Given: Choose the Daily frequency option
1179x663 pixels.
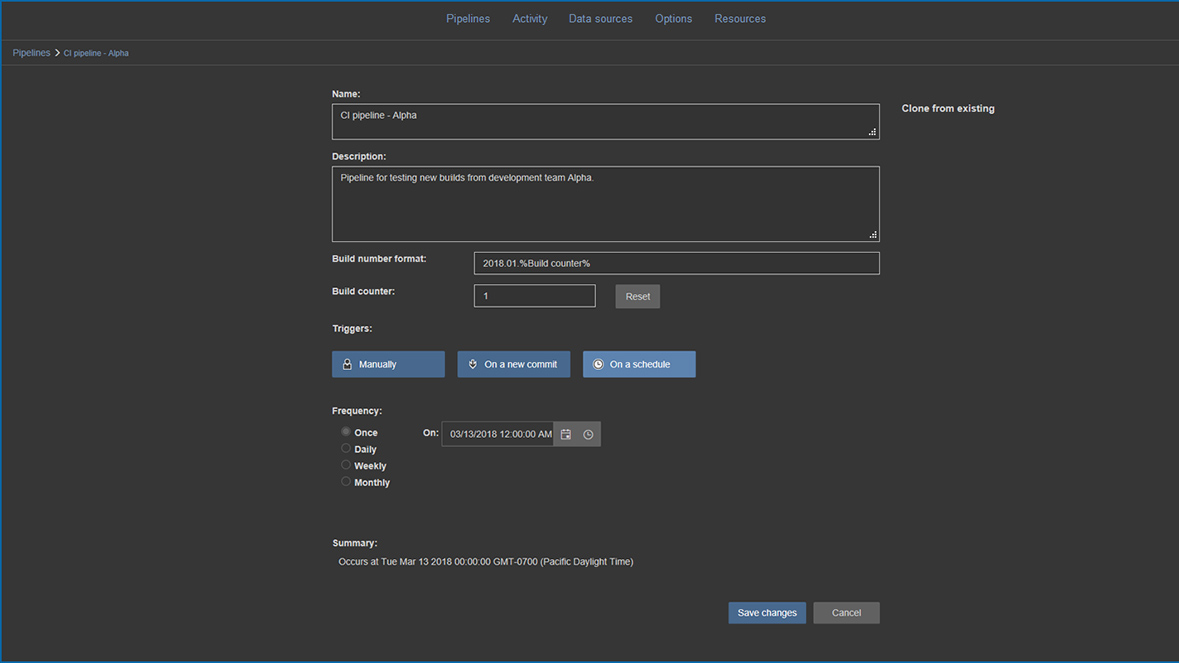Looking at the screenshot, I should click(346, 449).
